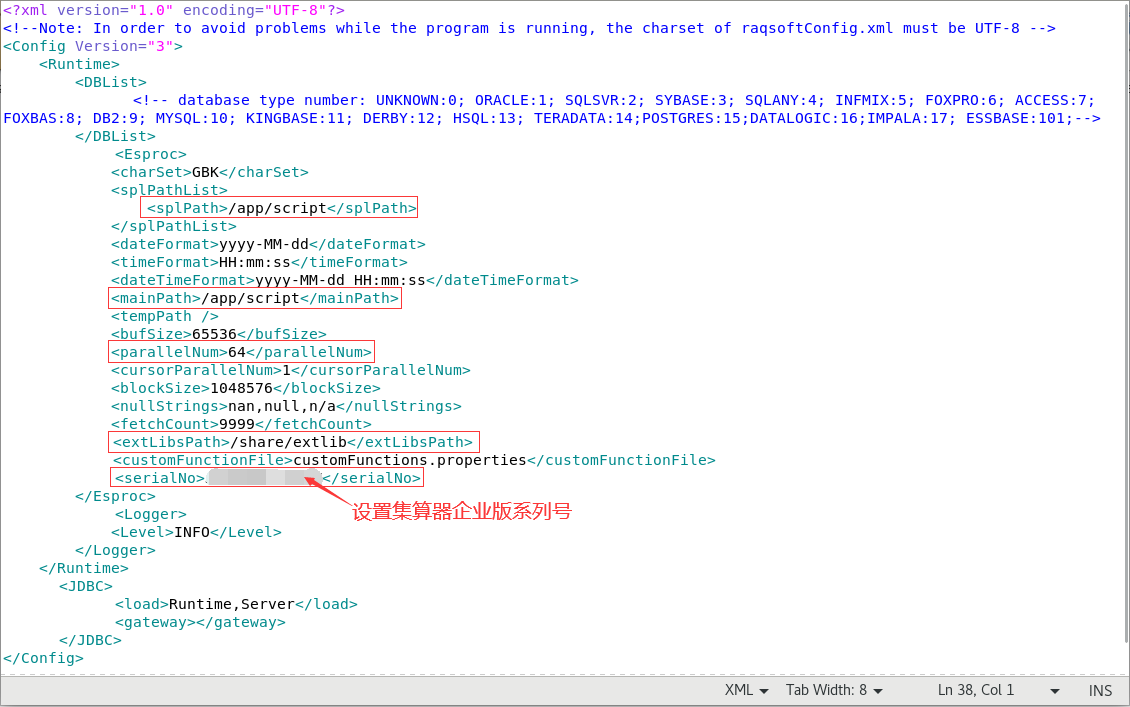Viewport: 1130px width, 707px height.
Task: Click the opening DBList tag
Action: [111, 82]
